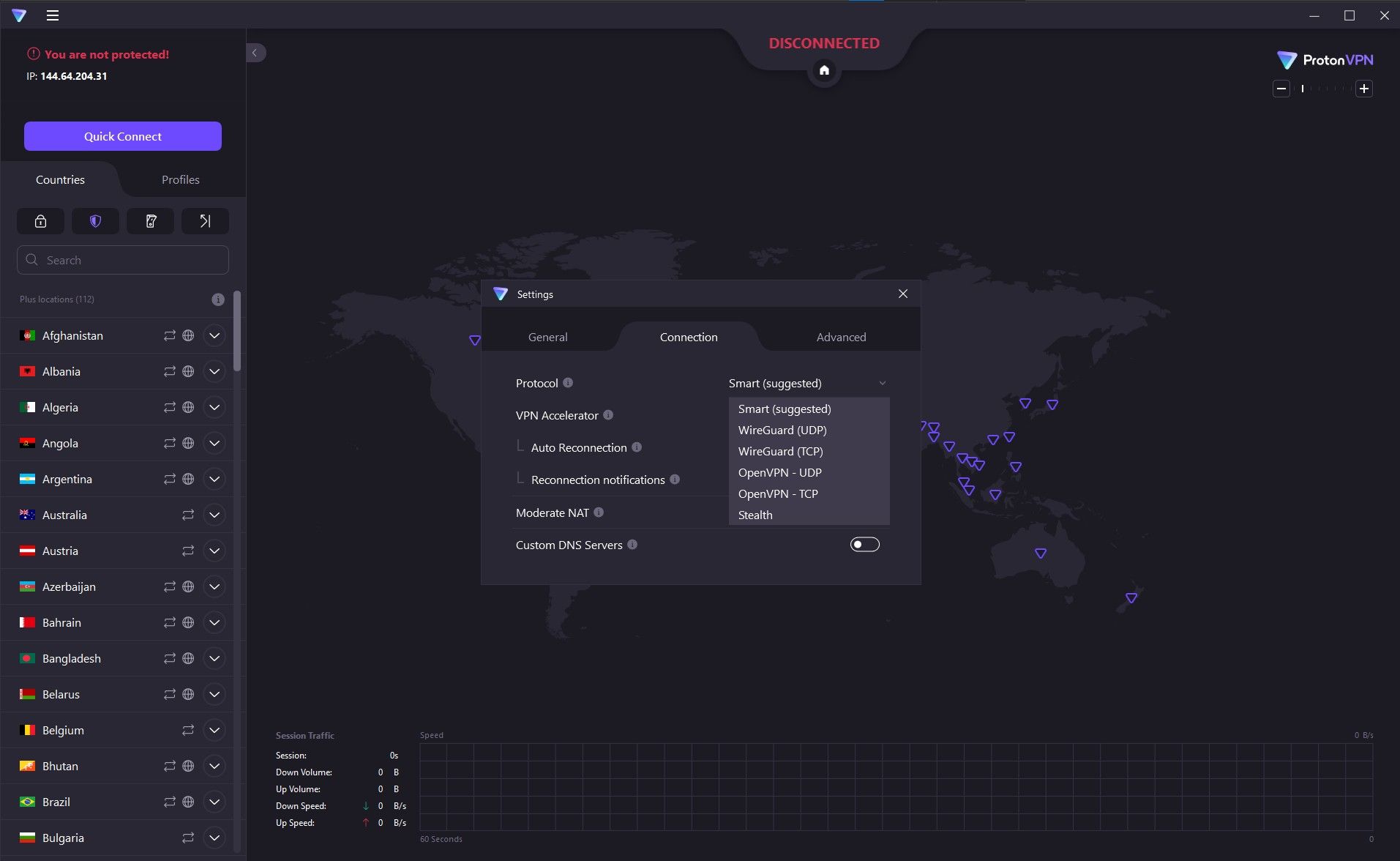
Task: Select WireGuard (UDP) protocol option
Action: (782, 430)
